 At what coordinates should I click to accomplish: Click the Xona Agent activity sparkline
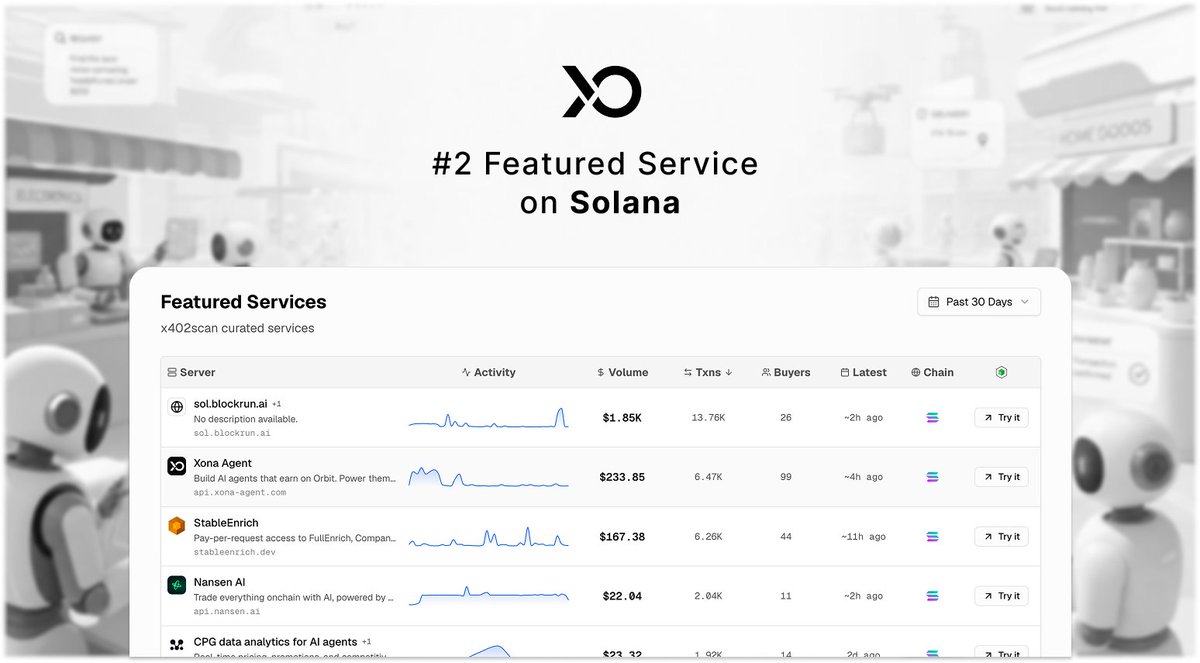488,477
